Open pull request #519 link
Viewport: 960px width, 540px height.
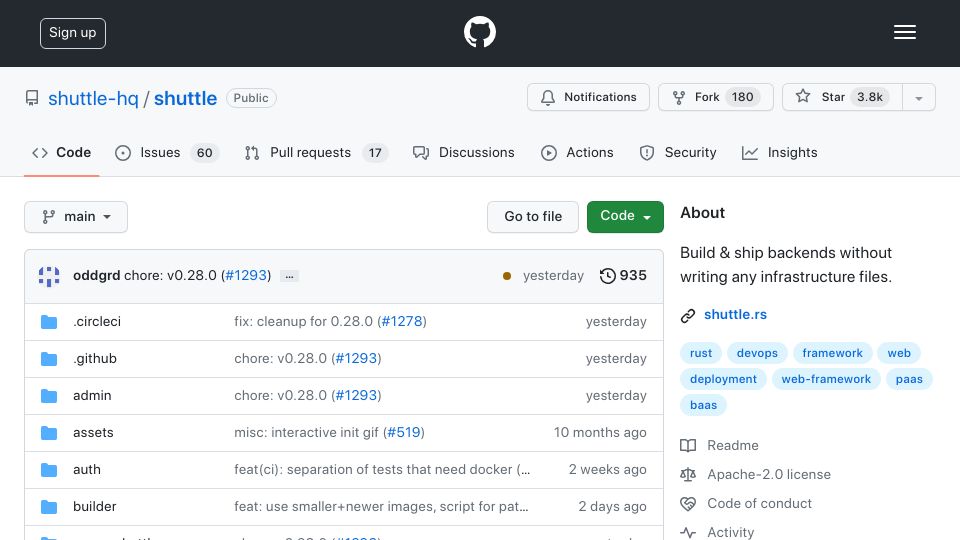(x=404, y=432)
